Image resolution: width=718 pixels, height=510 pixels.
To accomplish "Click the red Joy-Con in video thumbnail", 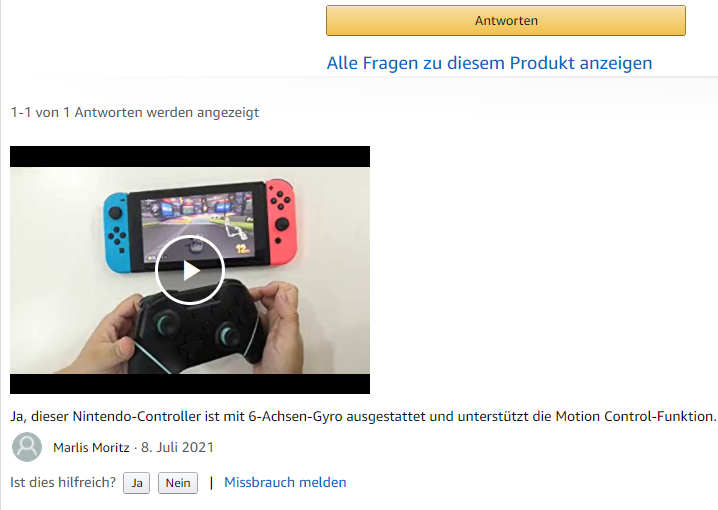I will click(x=281, y=222).
